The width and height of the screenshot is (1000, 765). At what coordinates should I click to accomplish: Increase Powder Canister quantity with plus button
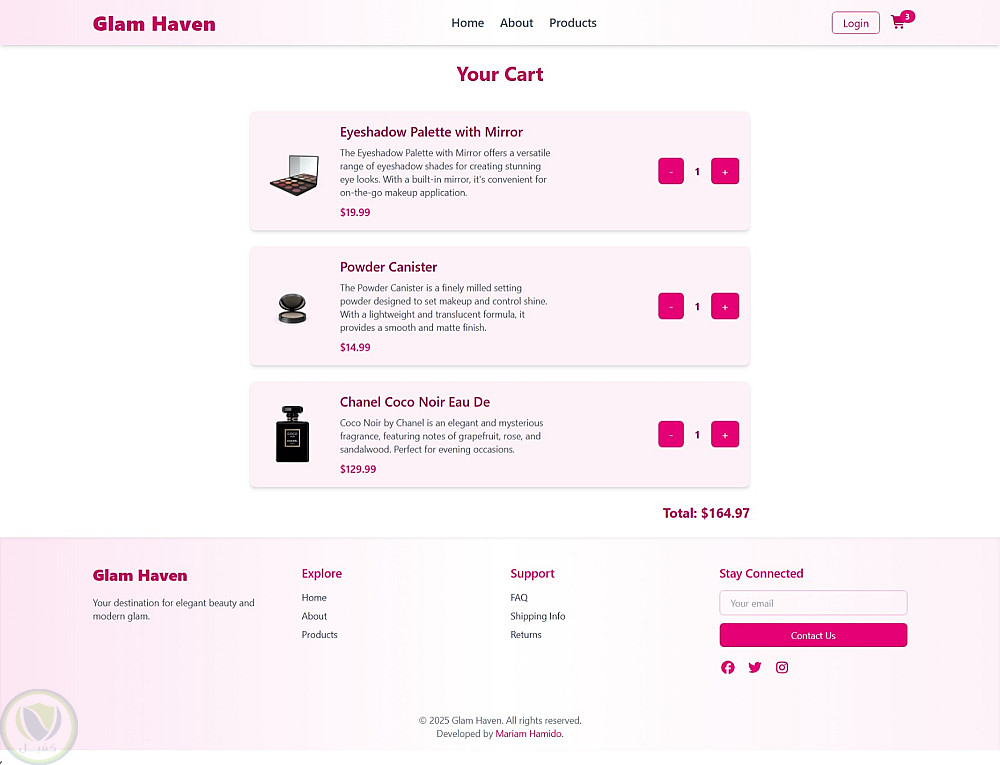click(725, 306)
